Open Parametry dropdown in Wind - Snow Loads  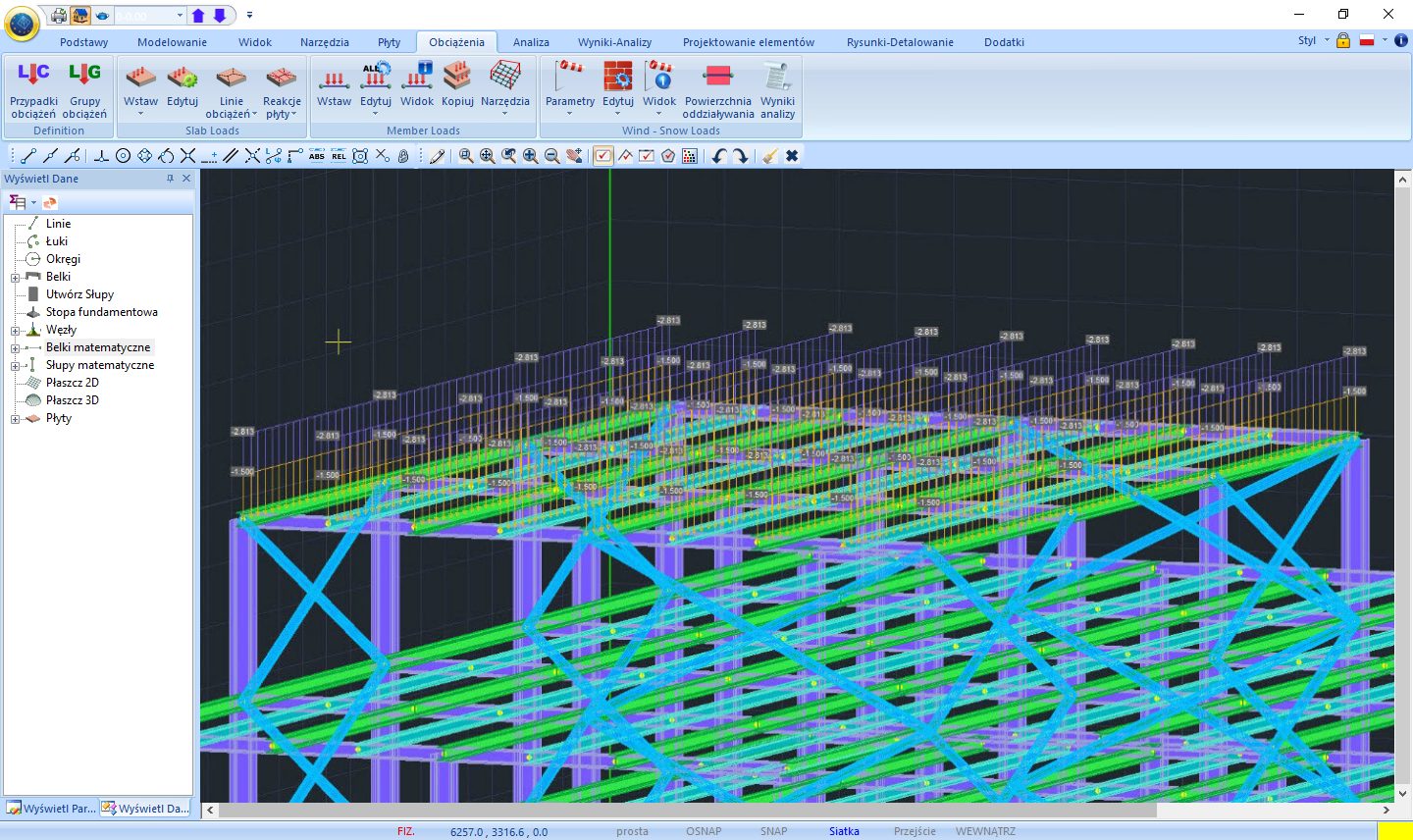569,114
